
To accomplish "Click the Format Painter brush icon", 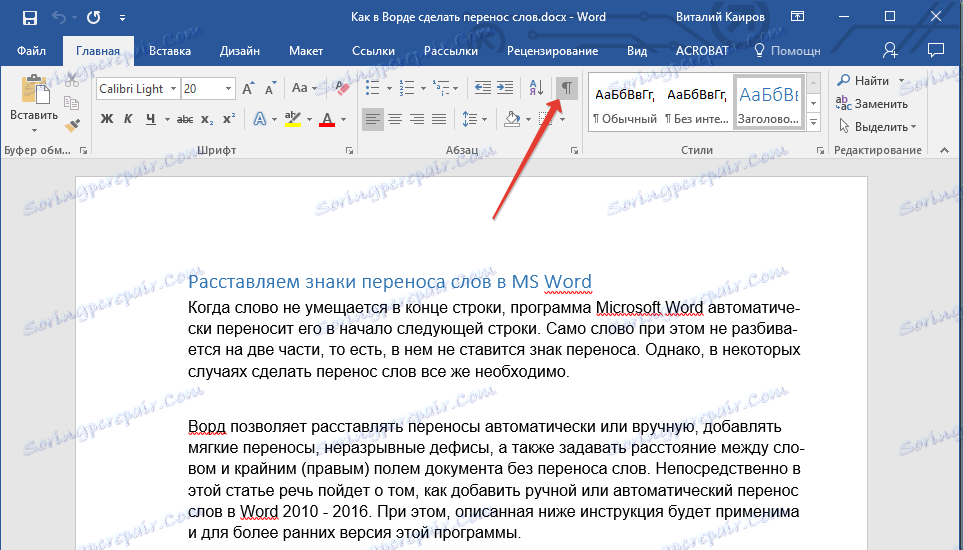I will [x=71, y=125].
